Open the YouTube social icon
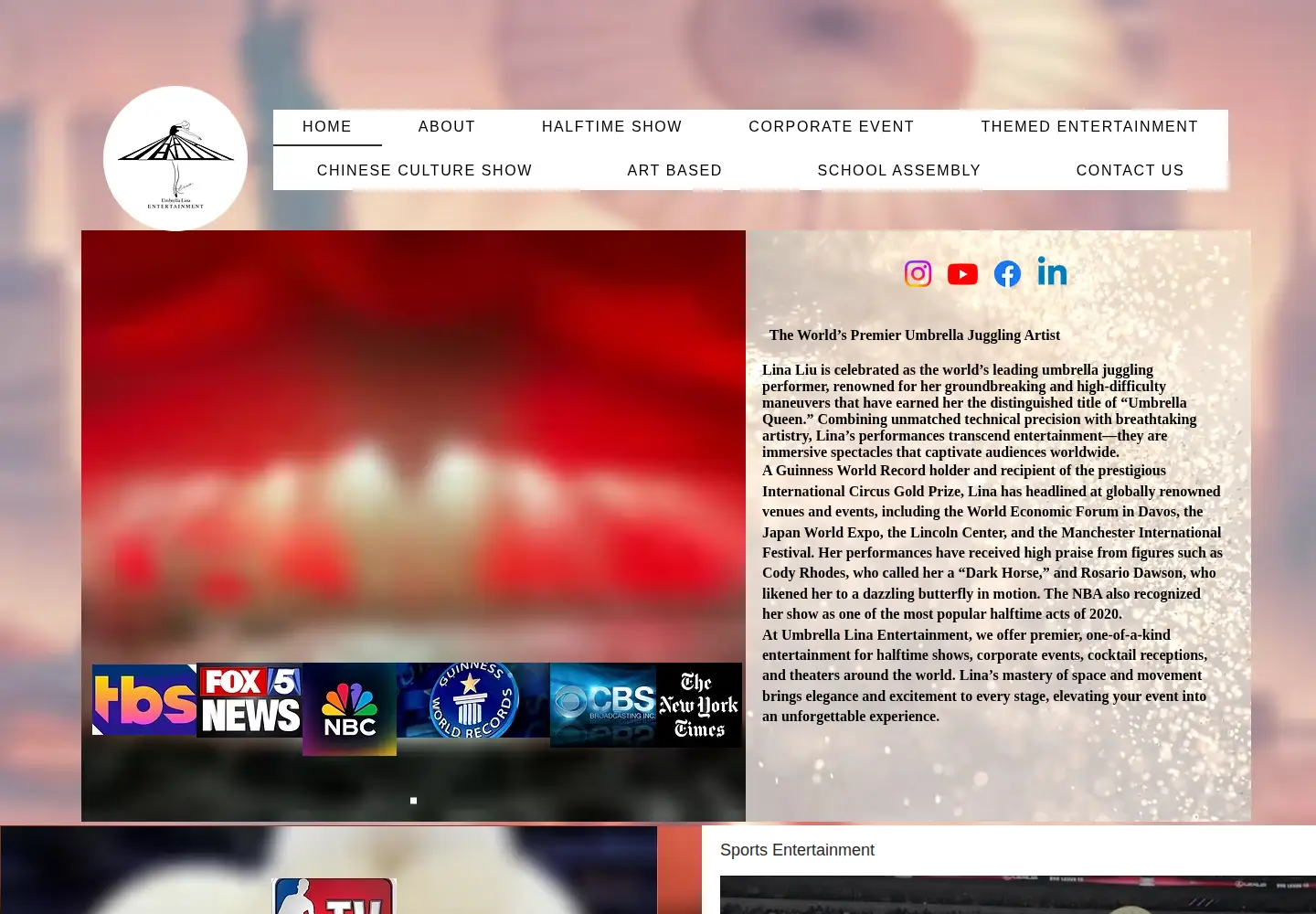This screenshot has width=1316, height=914. point(962,274)
